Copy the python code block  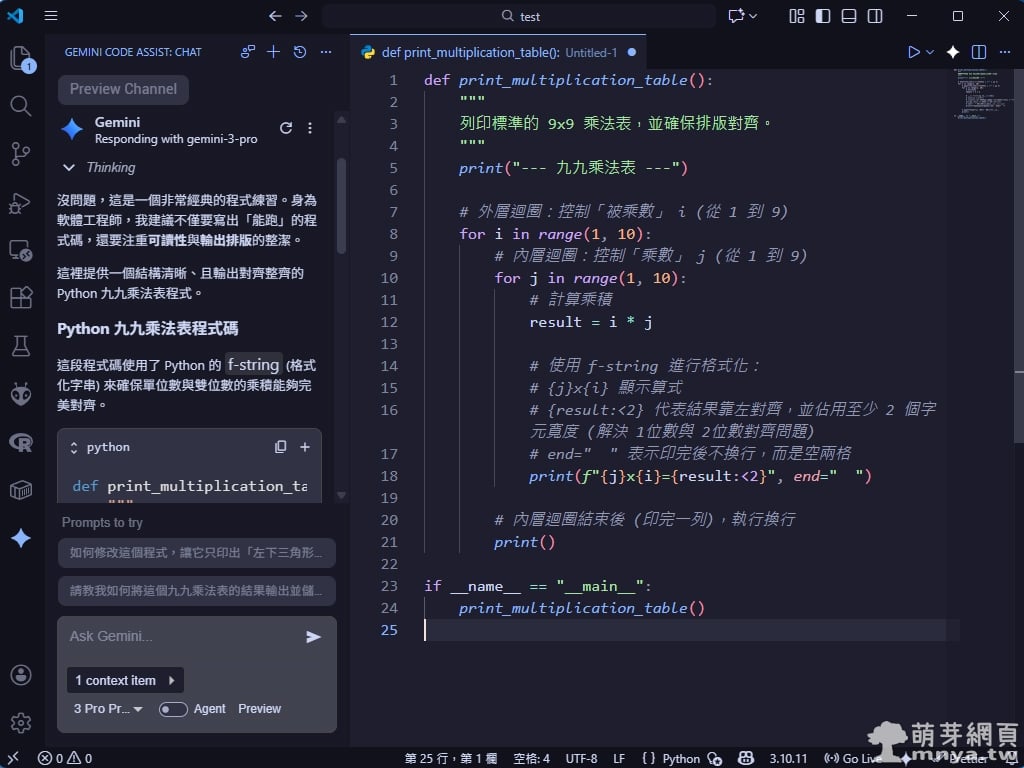click(x=281, y=447)
